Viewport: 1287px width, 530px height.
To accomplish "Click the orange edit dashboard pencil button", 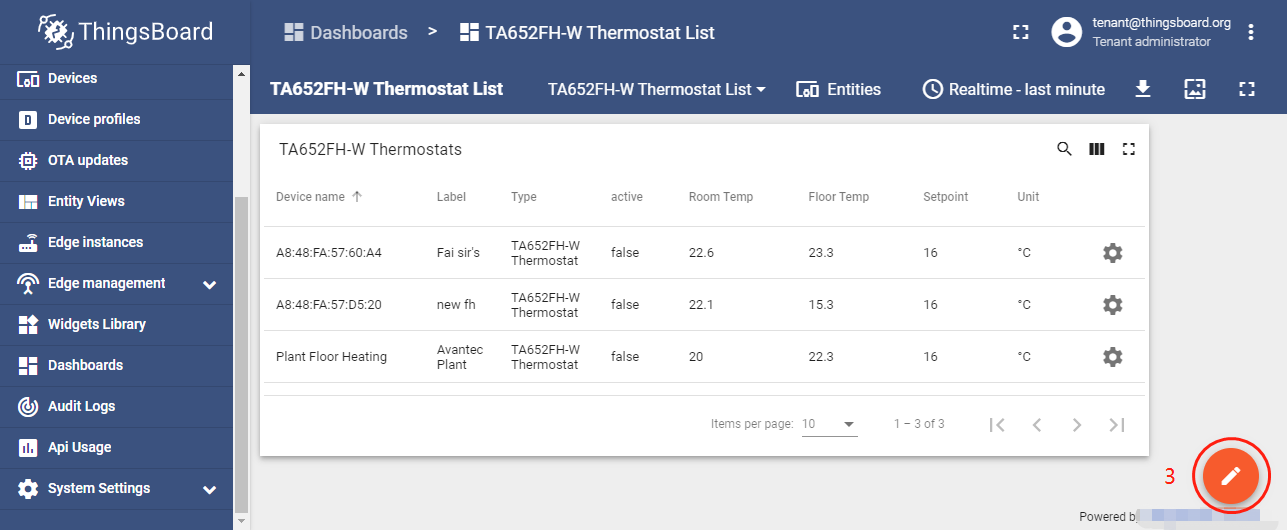I will [x=1231, y=476].
